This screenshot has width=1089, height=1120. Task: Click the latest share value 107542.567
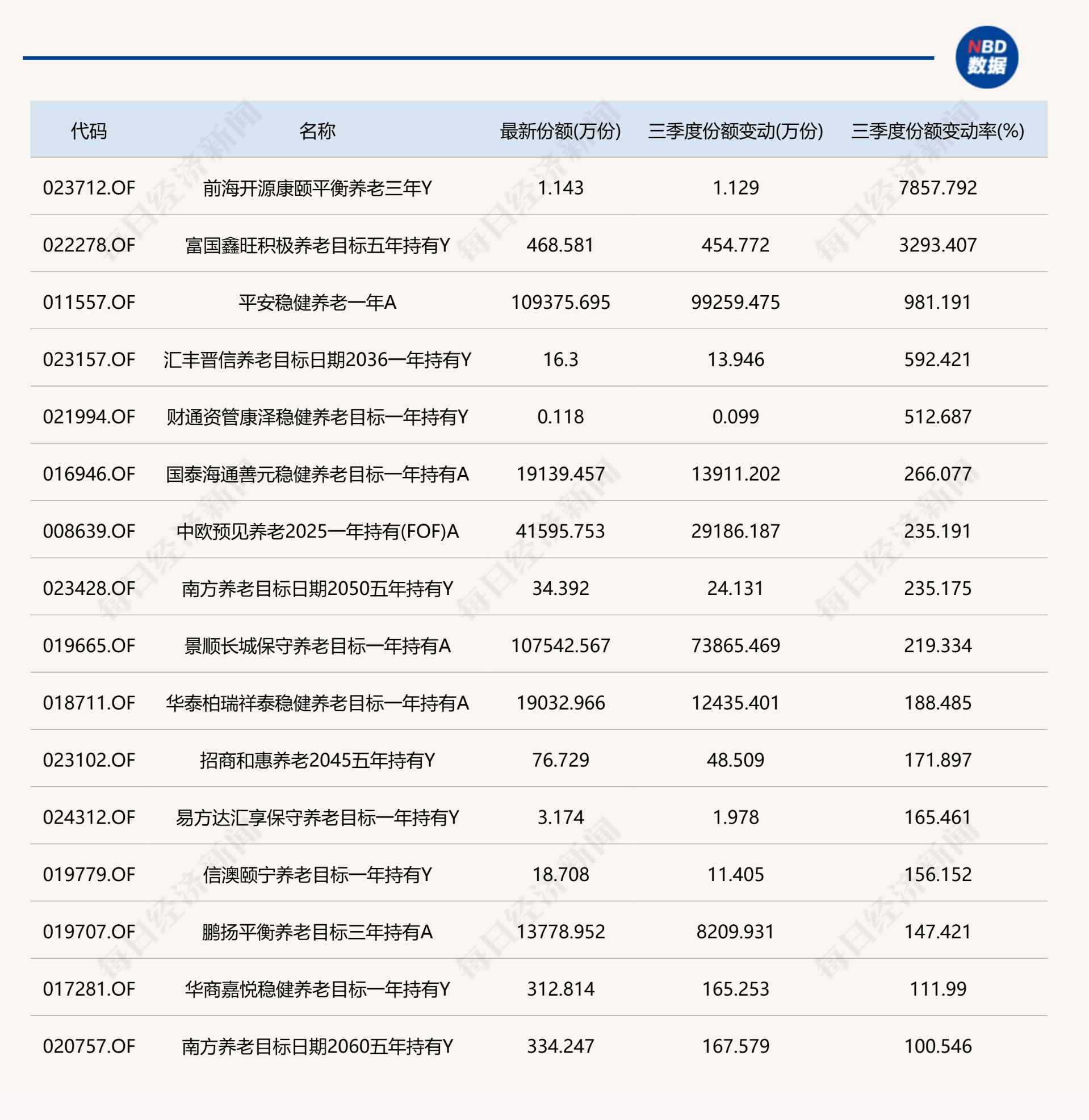[x=560, y=645]
